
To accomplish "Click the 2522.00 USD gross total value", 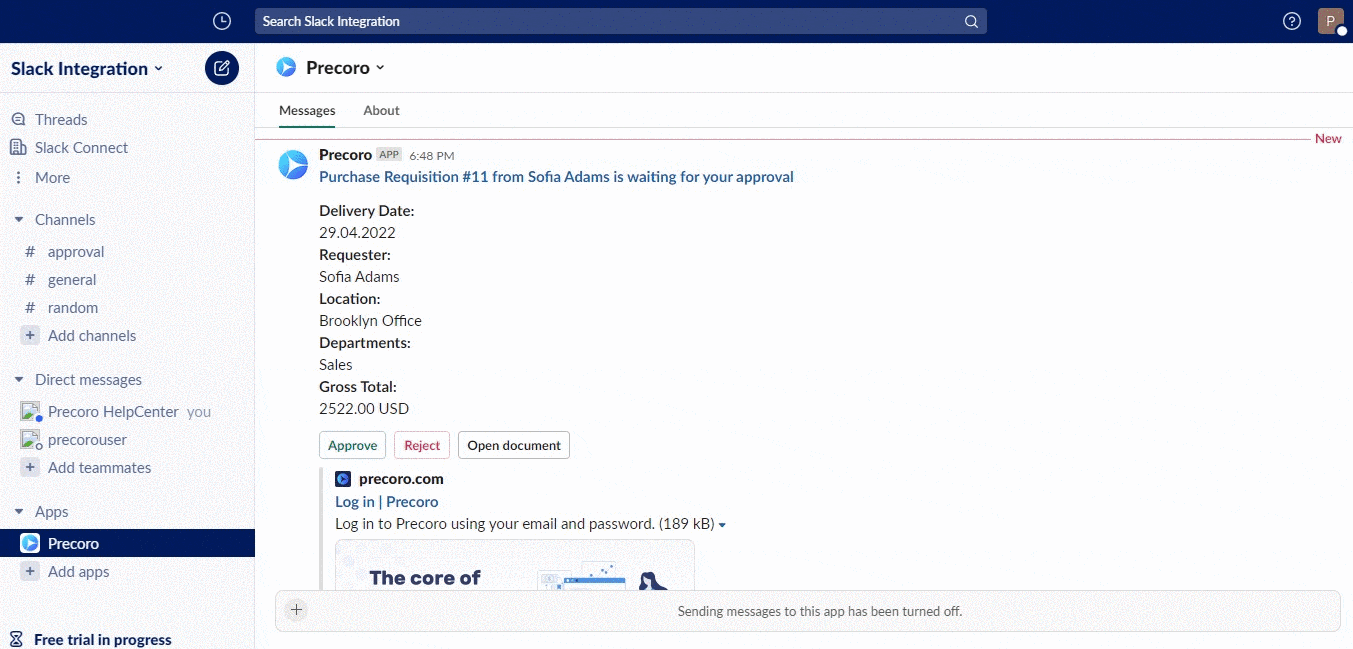I will [x=364, y=409].
